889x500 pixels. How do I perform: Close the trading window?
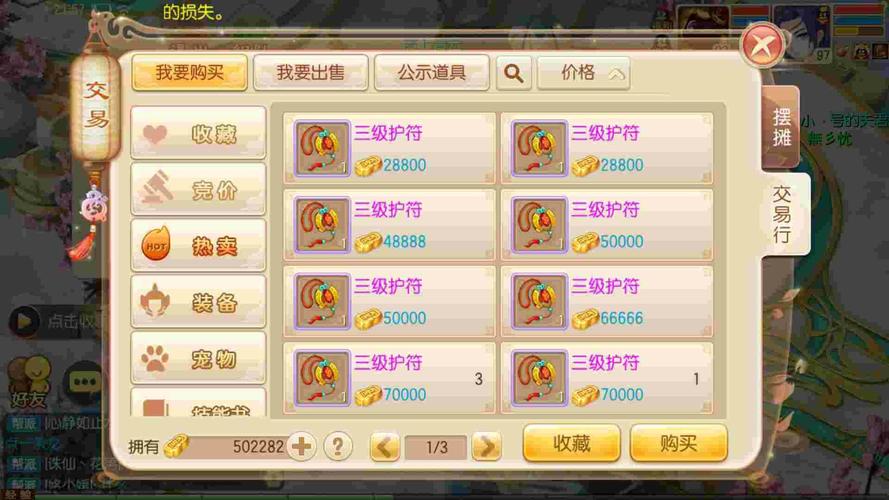click(763, 45)
